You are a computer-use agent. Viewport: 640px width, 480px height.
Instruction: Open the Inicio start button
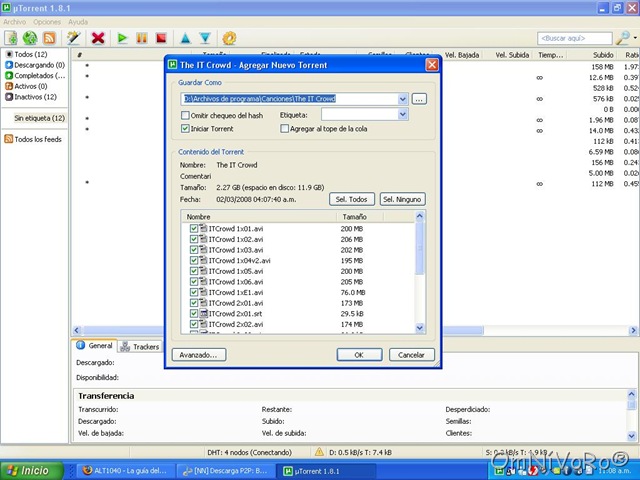(31, 471)
